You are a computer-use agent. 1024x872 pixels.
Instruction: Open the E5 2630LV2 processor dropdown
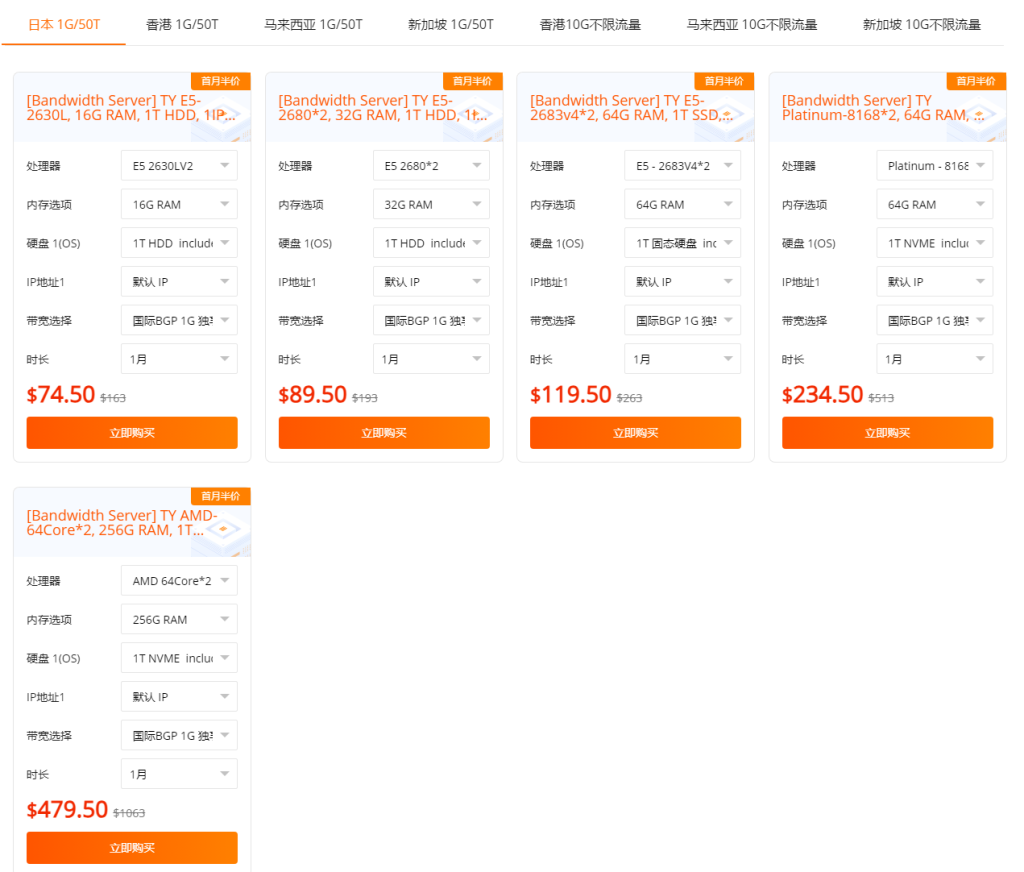179,166
